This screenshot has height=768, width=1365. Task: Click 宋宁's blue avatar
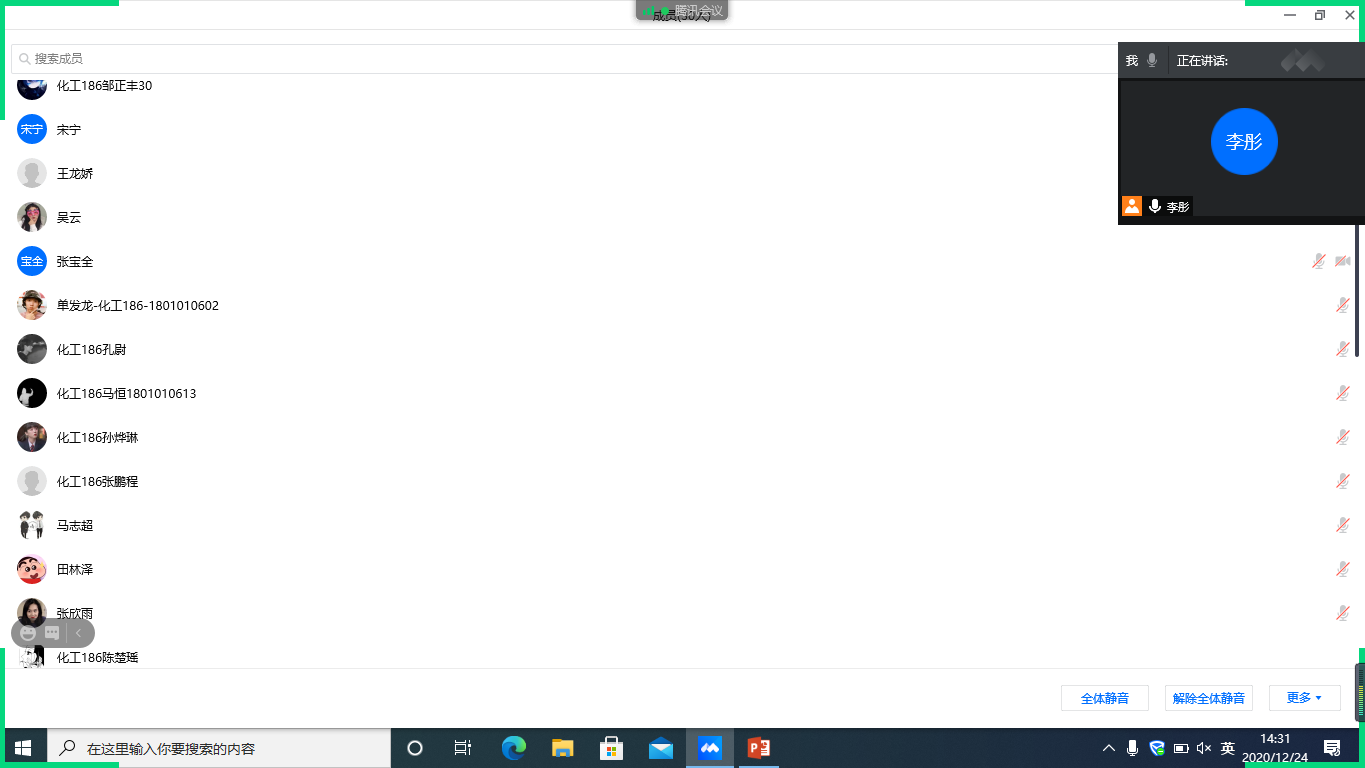(x=32, y=129)
